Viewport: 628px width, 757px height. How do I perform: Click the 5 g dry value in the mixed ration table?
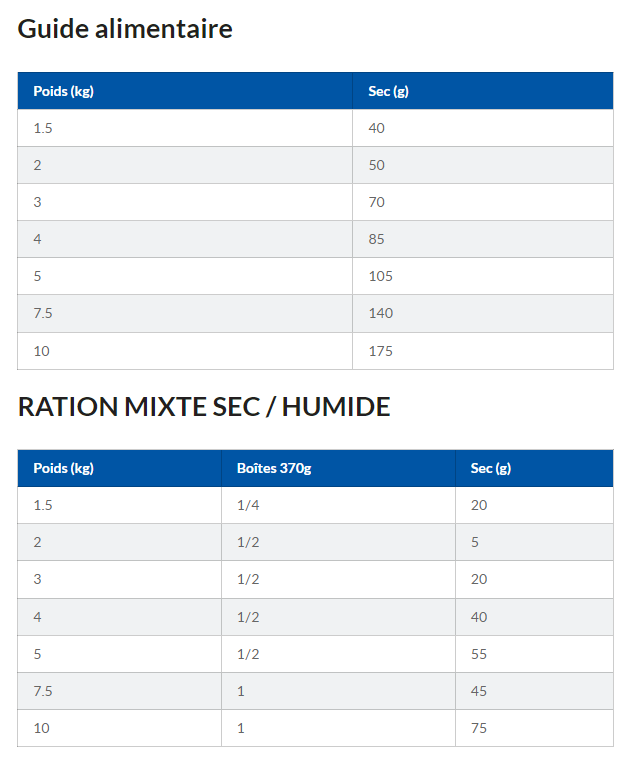pyautogui.click(x=475, y=542)
